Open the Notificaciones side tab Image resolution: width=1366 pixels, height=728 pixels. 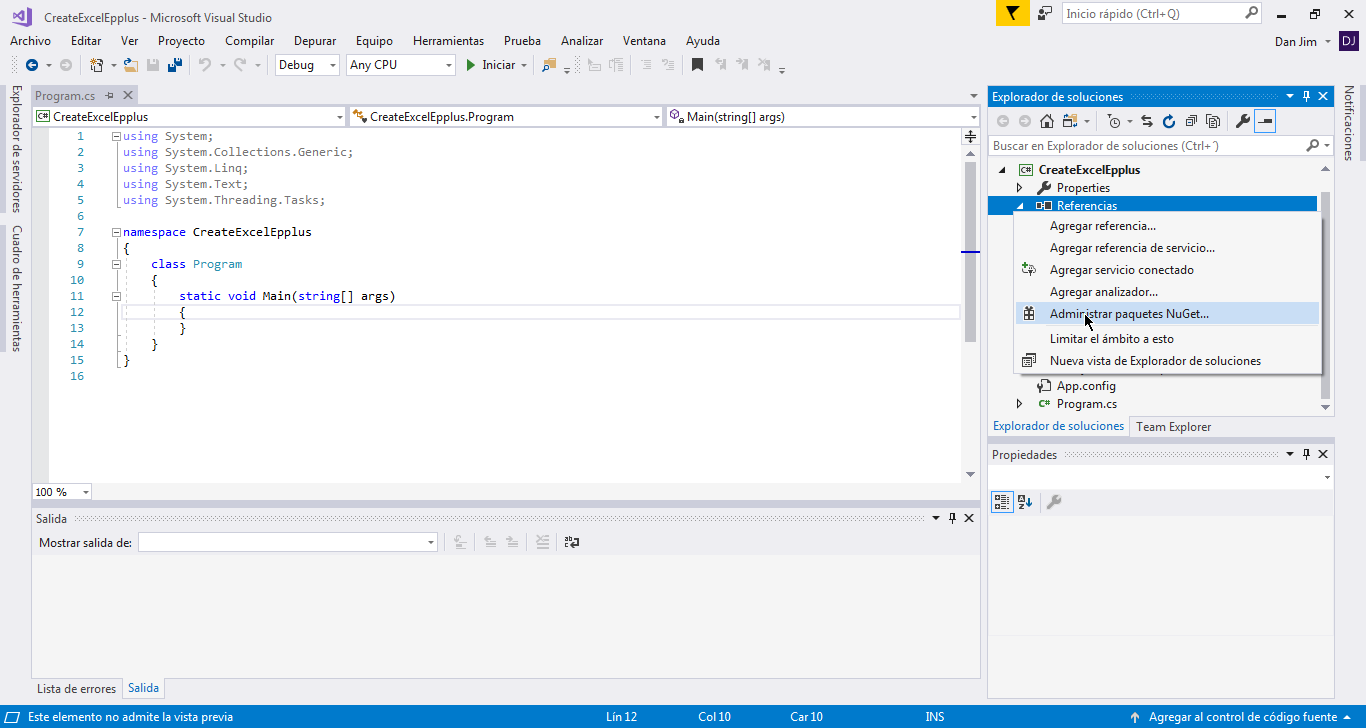click(x=1348, y=123)
